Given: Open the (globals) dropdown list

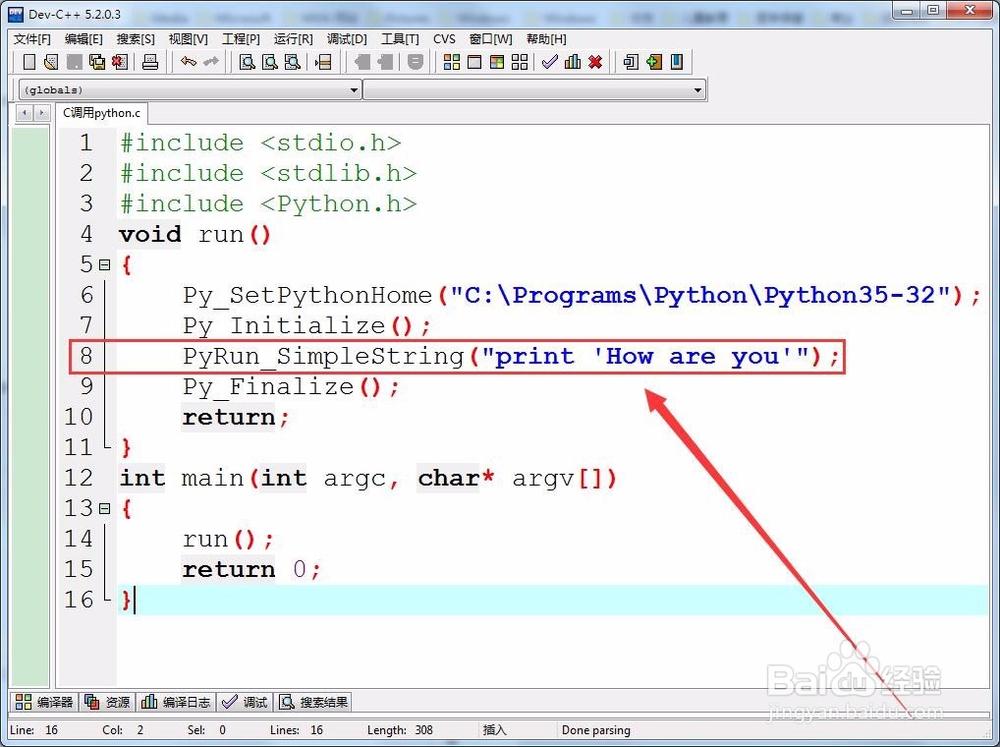Looking at the screenshot, I should click(x=354, y=89).
